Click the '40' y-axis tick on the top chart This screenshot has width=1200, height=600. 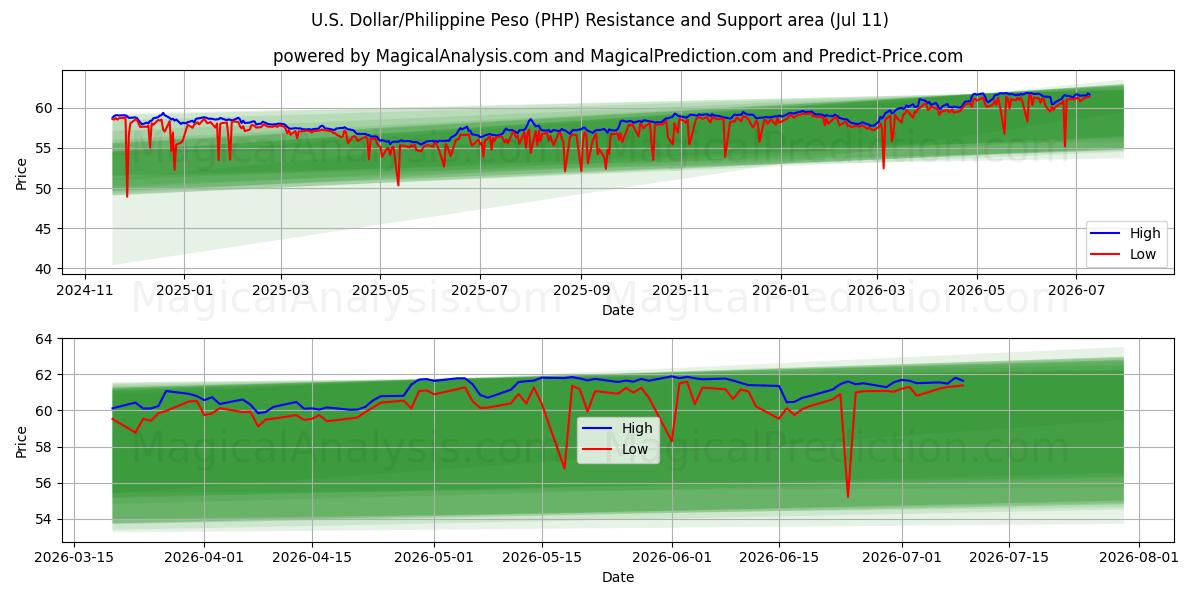45,269
